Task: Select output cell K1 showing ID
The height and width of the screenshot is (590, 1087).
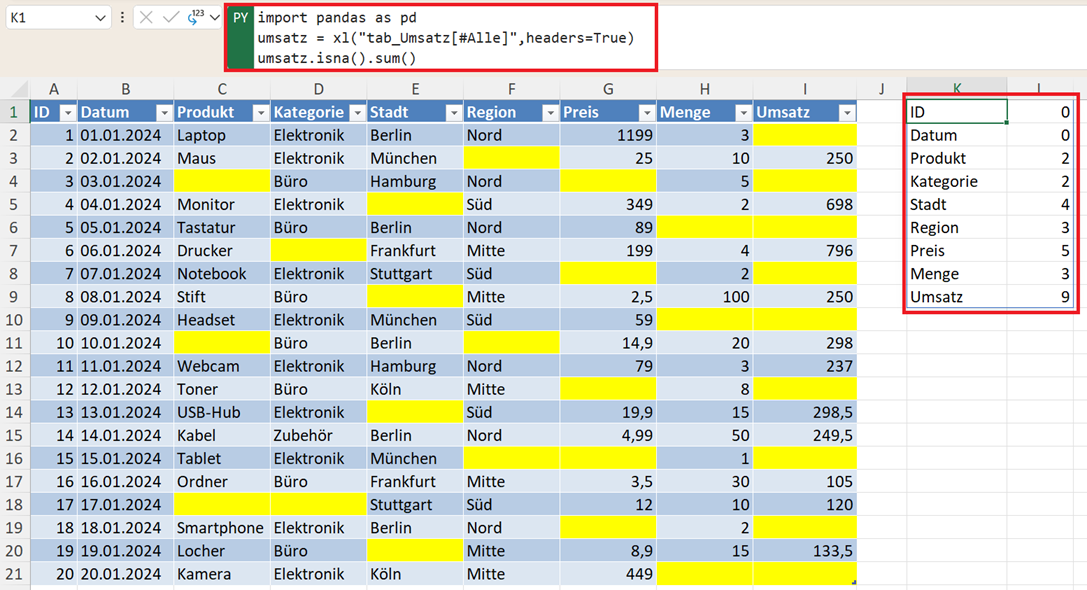Action: pyautogui.click(x=955, y=112)
